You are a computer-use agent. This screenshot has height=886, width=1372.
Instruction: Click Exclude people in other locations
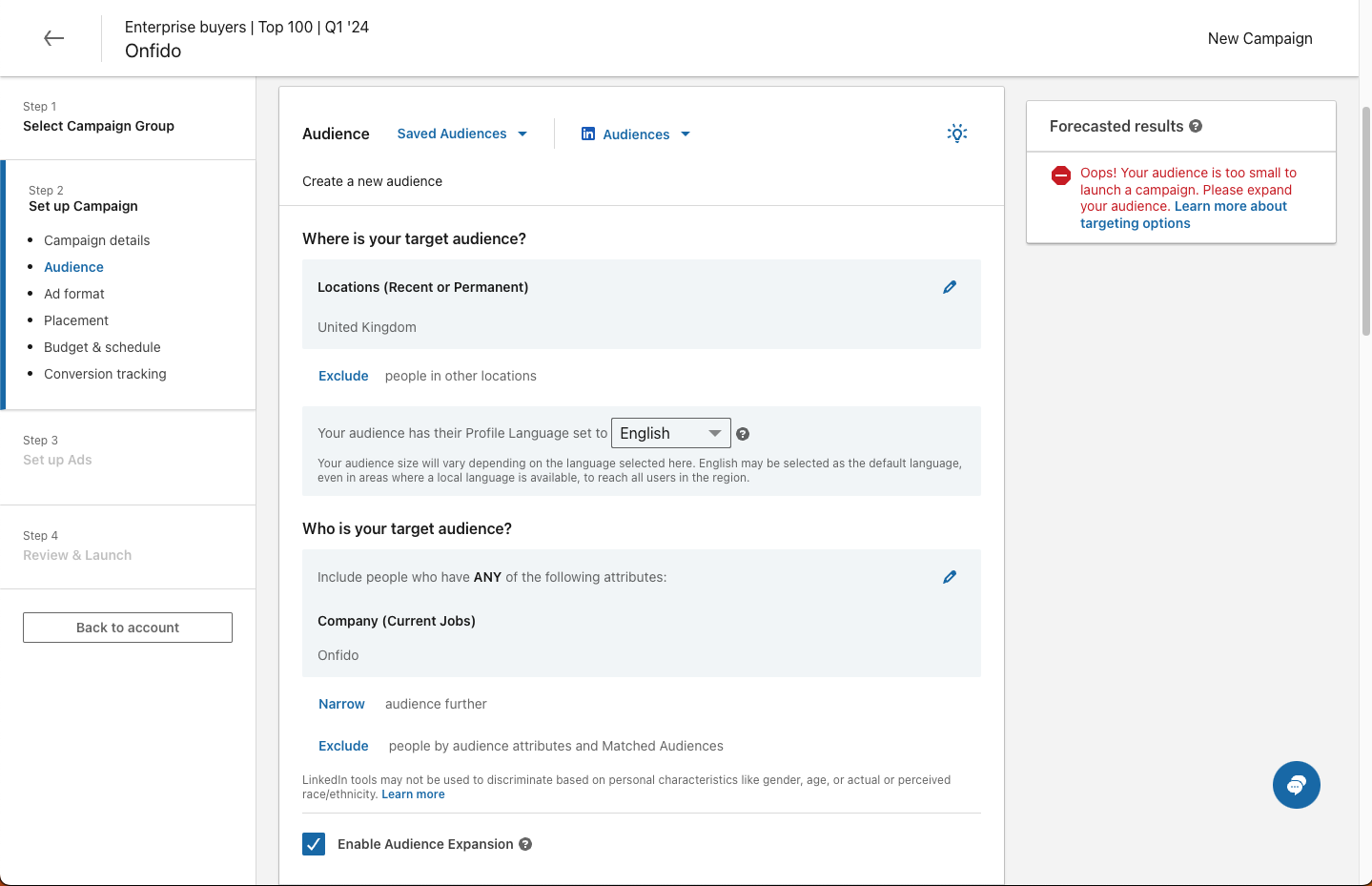343,376
